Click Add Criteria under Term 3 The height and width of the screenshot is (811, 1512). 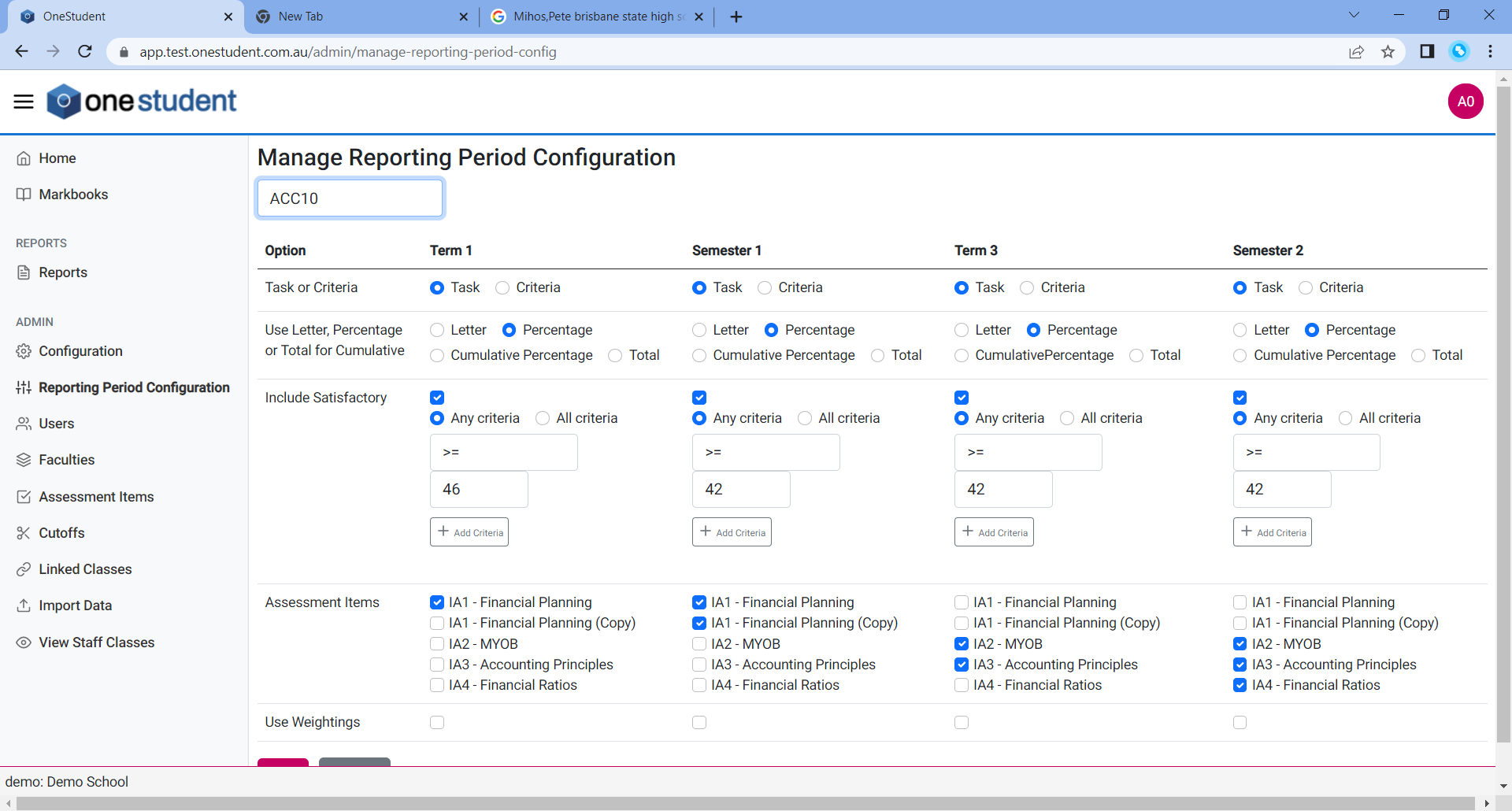click(x=994, y=531)
